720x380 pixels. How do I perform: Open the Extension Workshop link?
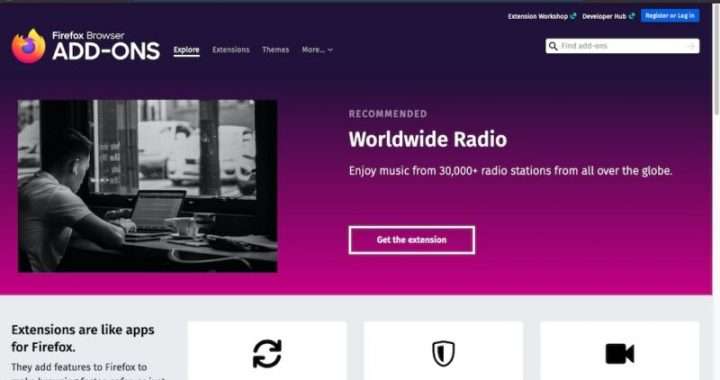coord(538,16)
